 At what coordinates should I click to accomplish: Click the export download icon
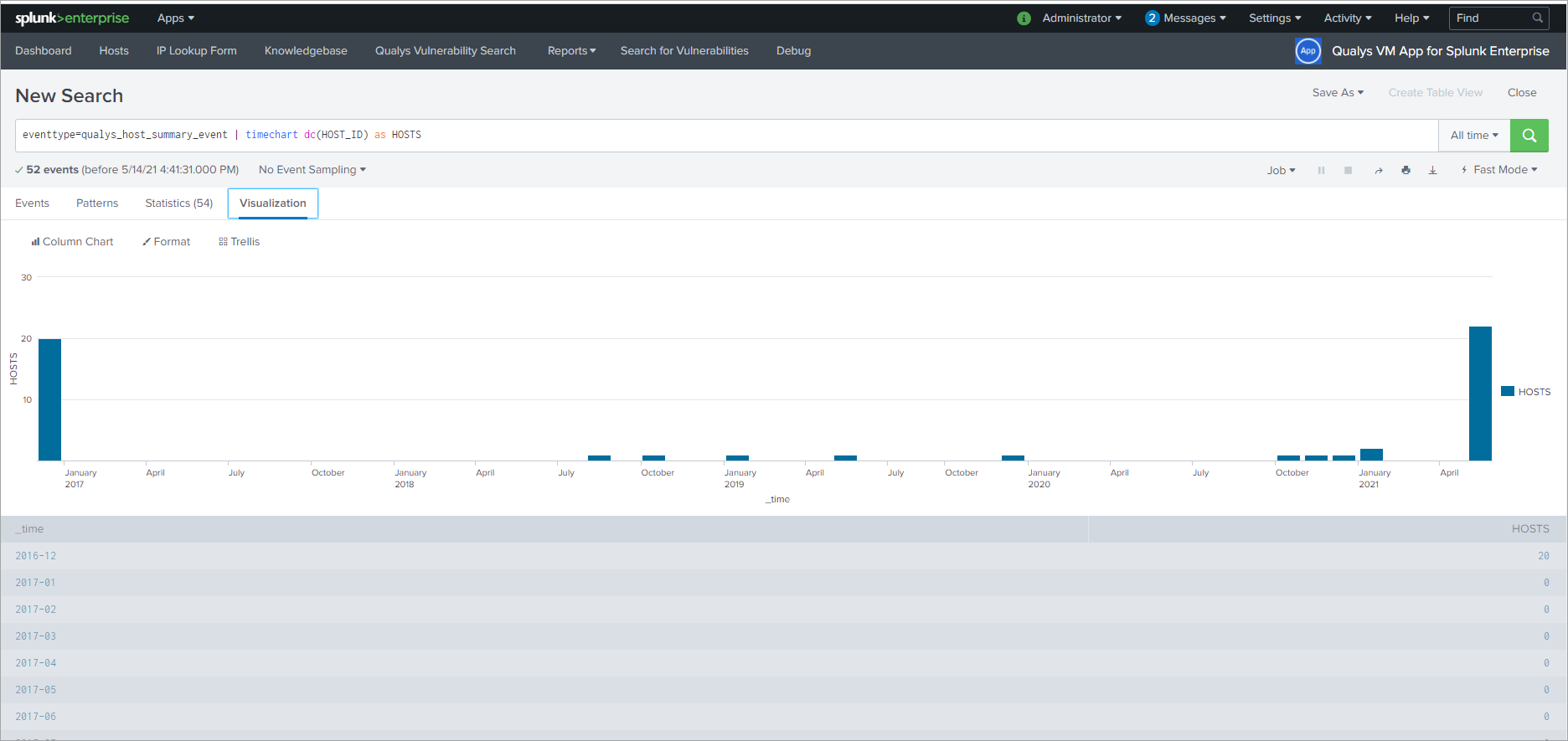click(x=1432, y=171)
